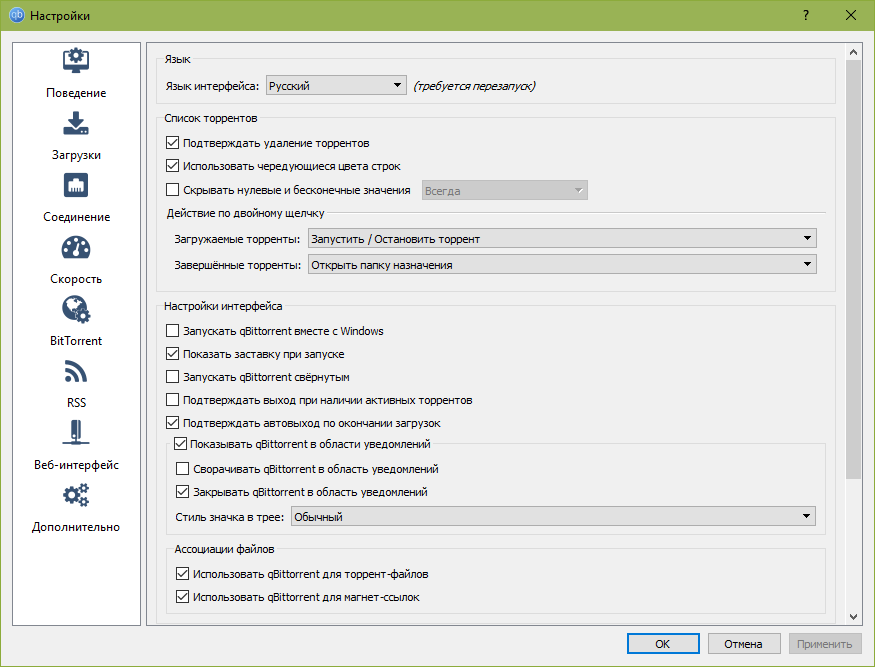Select the Соединение tab label
The width and height of the screenshot is (875, 667).
point(76,217)
